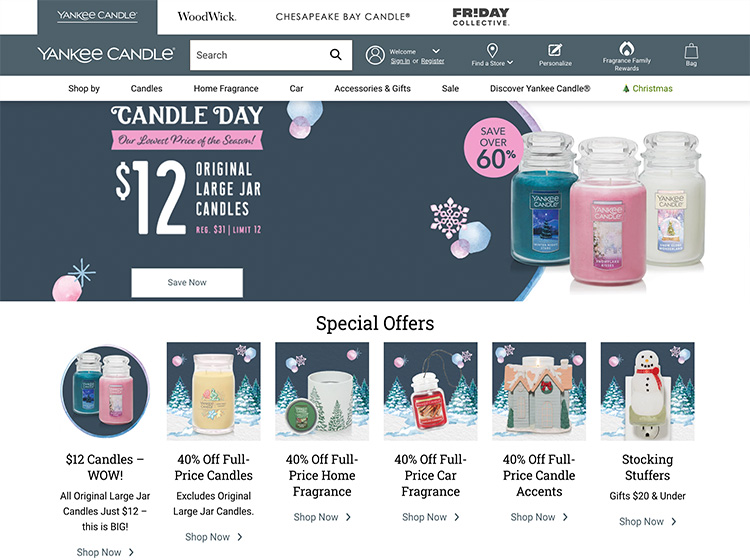Select the Christmas menu item
This screenshot has width=750, height=560.
pyautogui.click(x=647, y=88)
